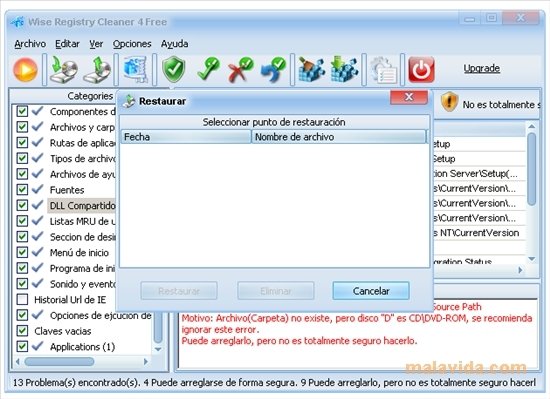Uncheck Rutas de aplicaciones checkbox
Screen dimensions: 550x399
pyautogui.click(x=22, y=143)
